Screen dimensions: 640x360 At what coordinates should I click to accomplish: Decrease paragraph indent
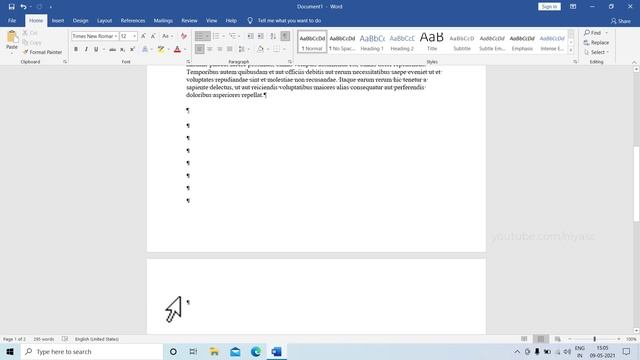point(251,36)
